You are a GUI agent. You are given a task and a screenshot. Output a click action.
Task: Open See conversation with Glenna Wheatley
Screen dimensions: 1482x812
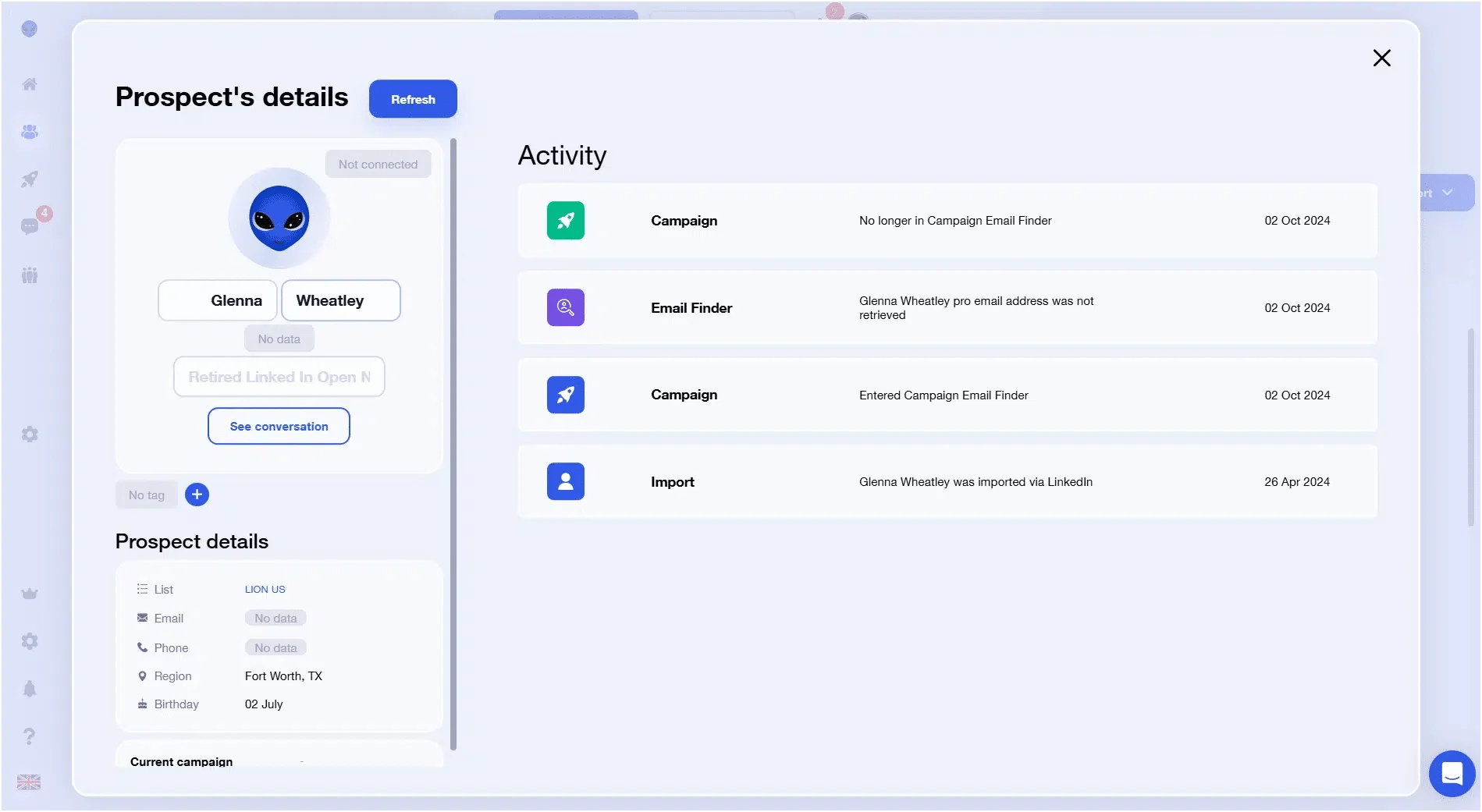click(279, 426)
